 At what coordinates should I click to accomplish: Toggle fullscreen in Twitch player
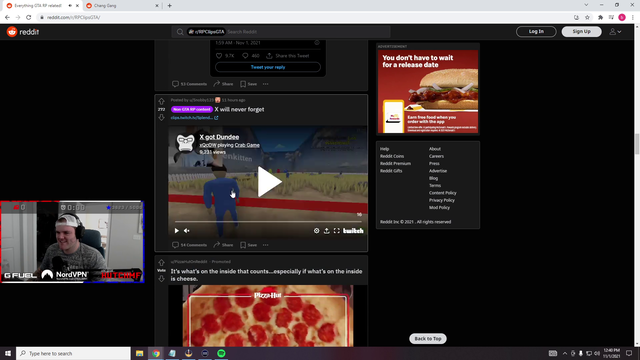click(x=336, y=231)
